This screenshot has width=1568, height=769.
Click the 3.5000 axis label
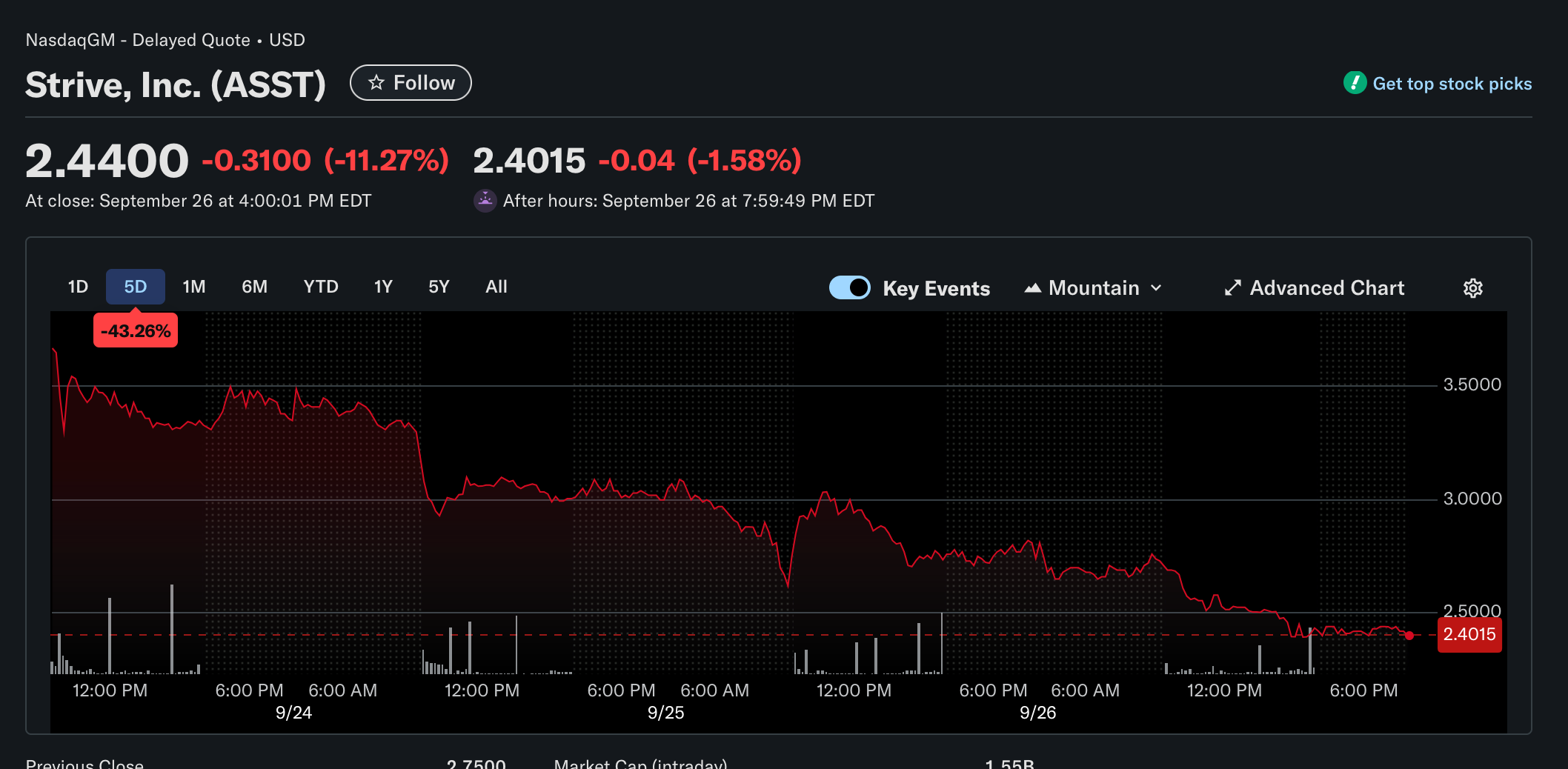pyautogui.click(x=1472, y=384)
